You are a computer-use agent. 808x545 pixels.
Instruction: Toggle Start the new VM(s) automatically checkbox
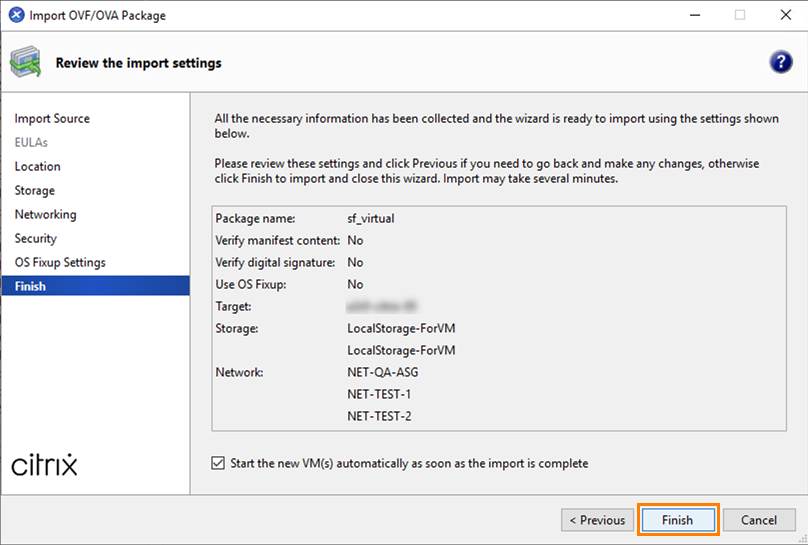tap(219, 463)
